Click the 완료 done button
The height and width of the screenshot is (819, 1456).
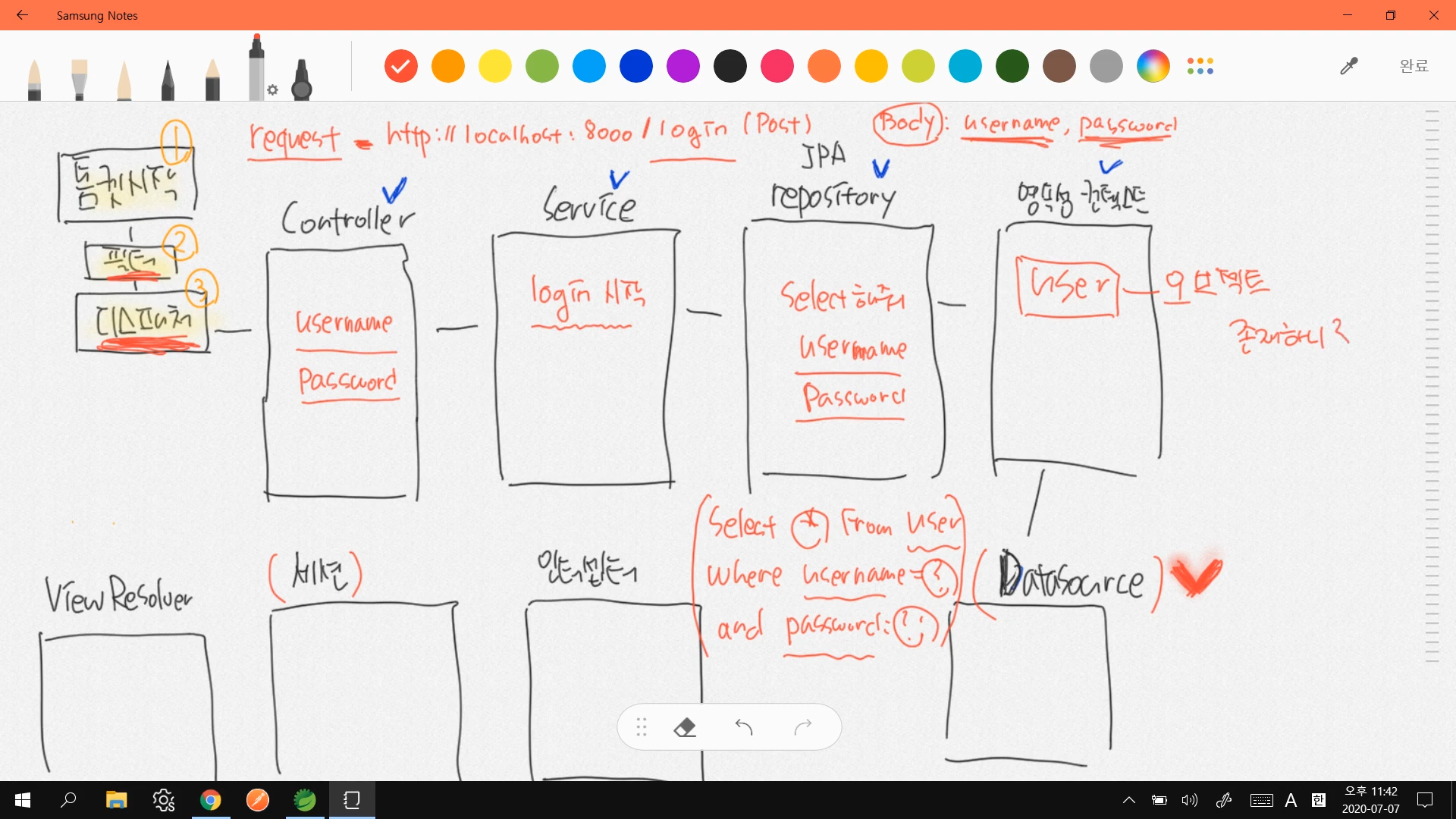pos(1414,66)
